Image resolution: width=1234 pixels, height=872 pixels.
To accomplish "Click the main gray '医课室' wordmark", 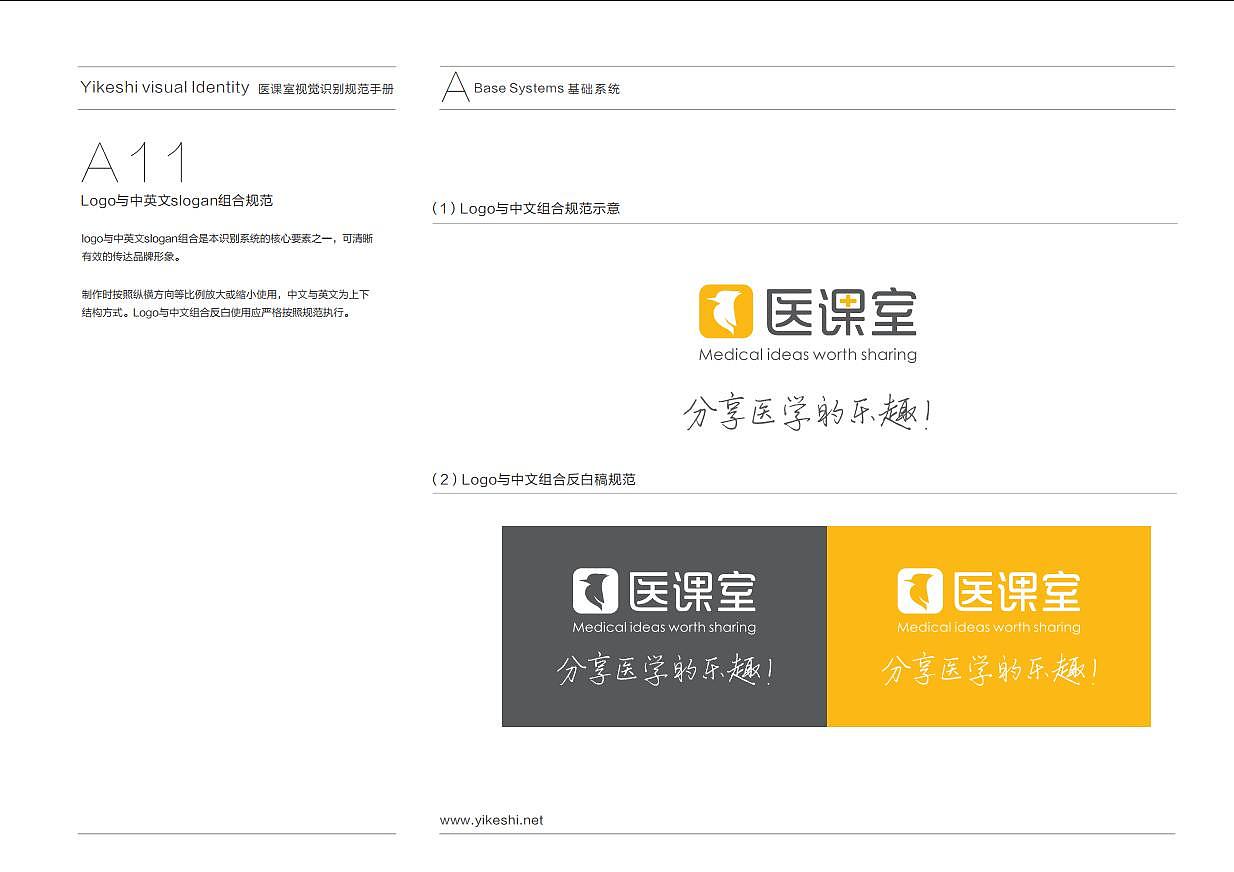I will click(841, 312).
